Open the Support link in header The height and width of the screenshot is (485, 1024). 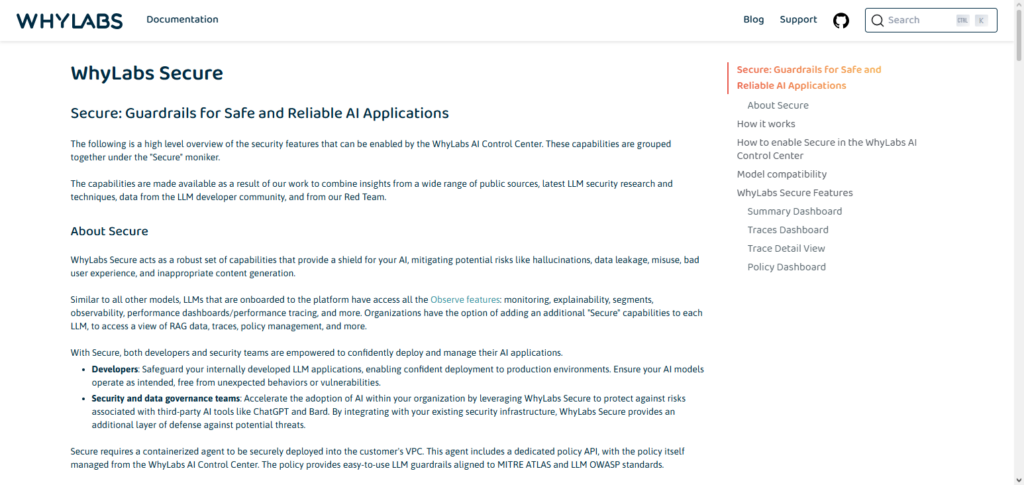[798, 20]
